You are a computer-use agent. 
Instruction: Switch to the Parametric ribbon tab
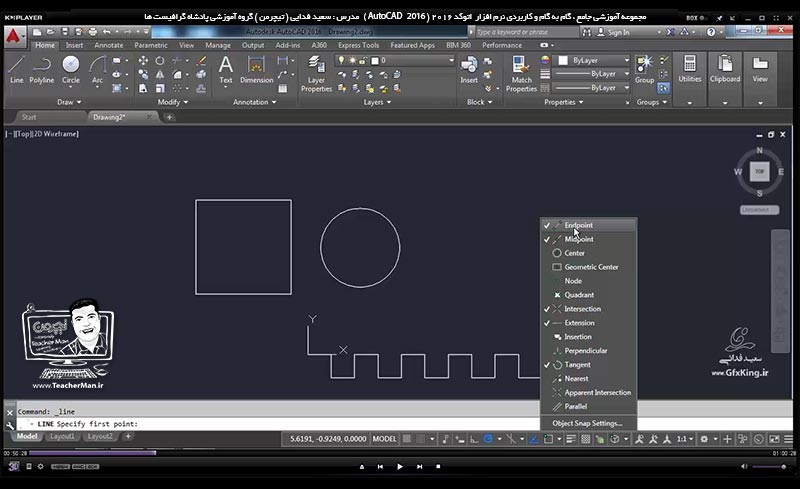151,45
